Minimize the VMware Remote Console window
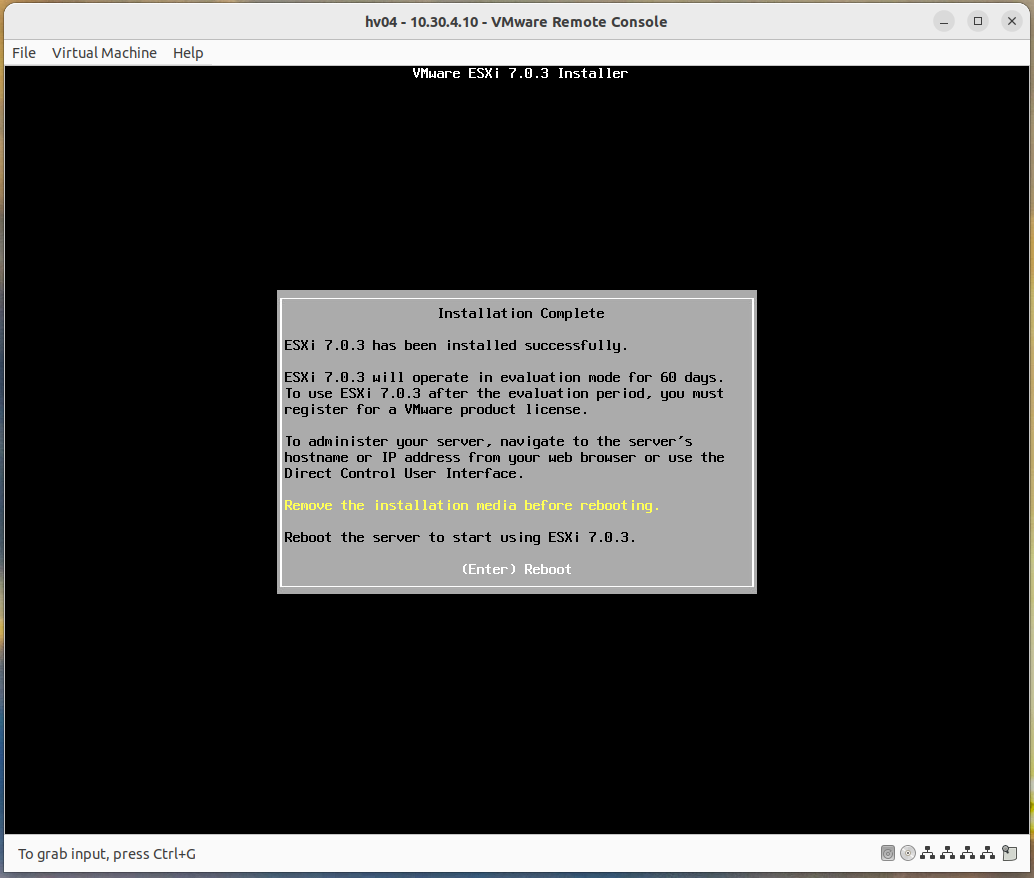This screenshot has width=1034, height=878. click(x=943, y=20)
